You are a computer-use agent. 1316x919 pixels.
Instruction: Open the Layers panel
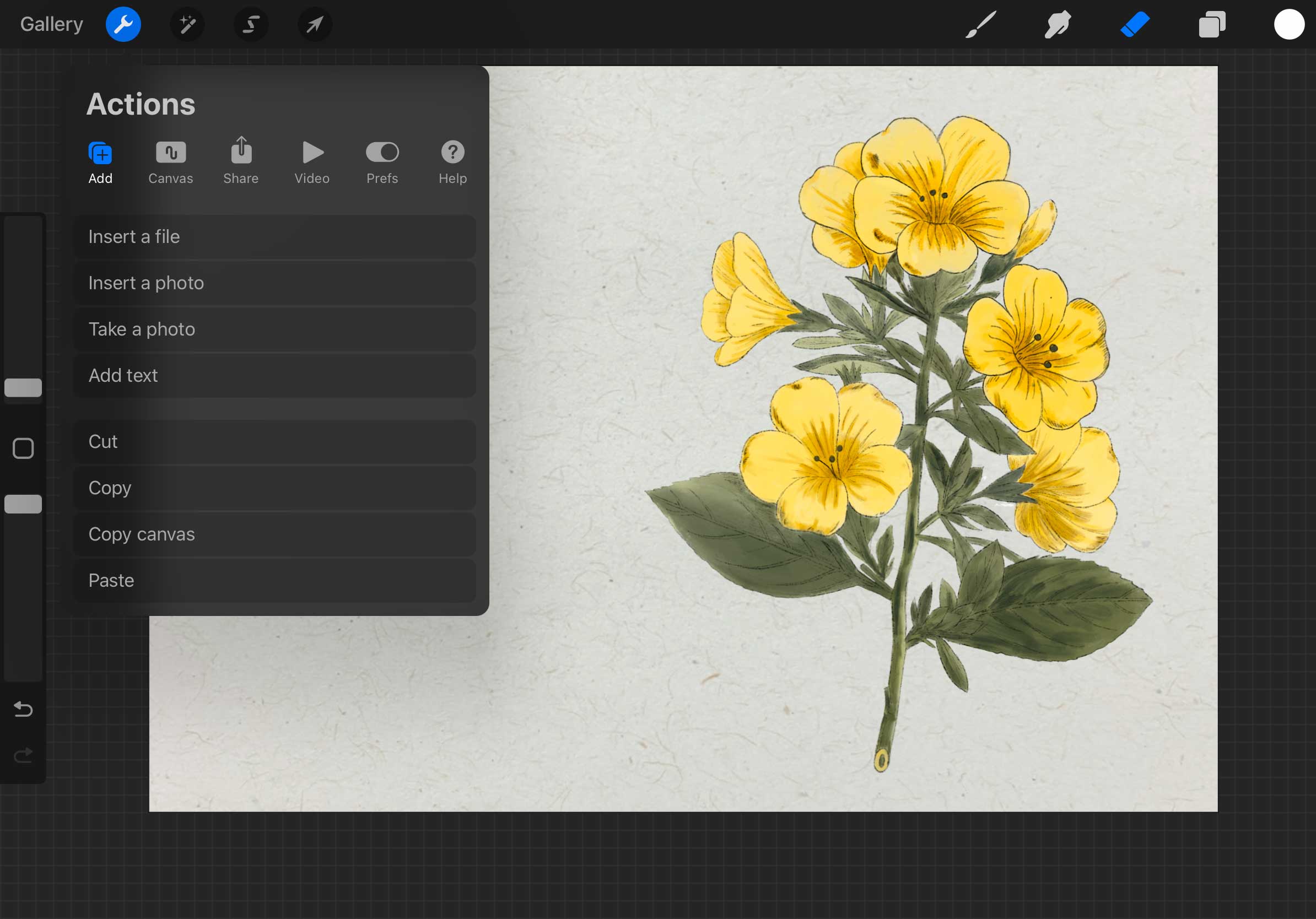[1212, 25]
